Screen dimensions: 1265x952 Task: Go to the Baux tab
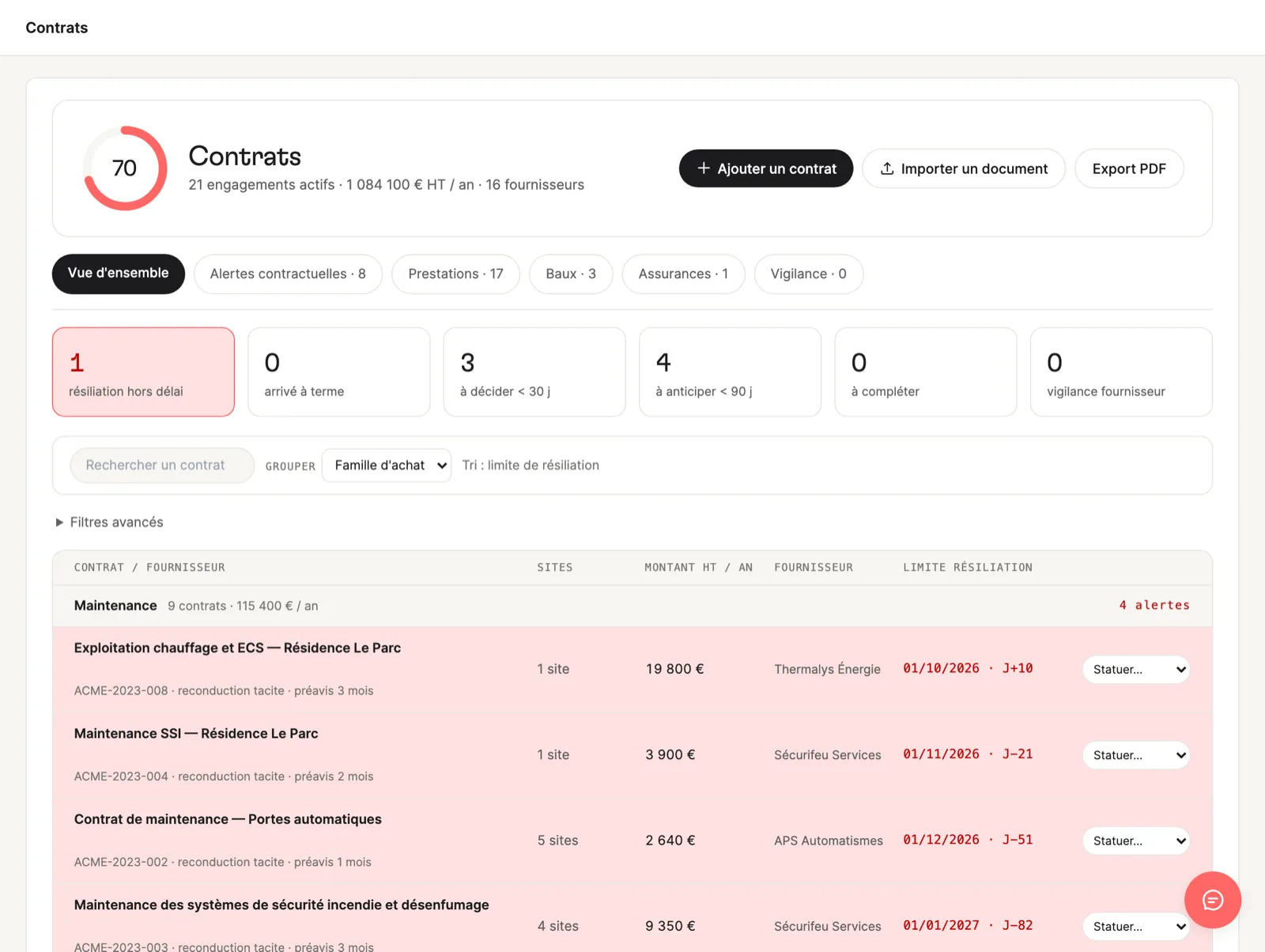pyautogui.click(x=571, y=274)
